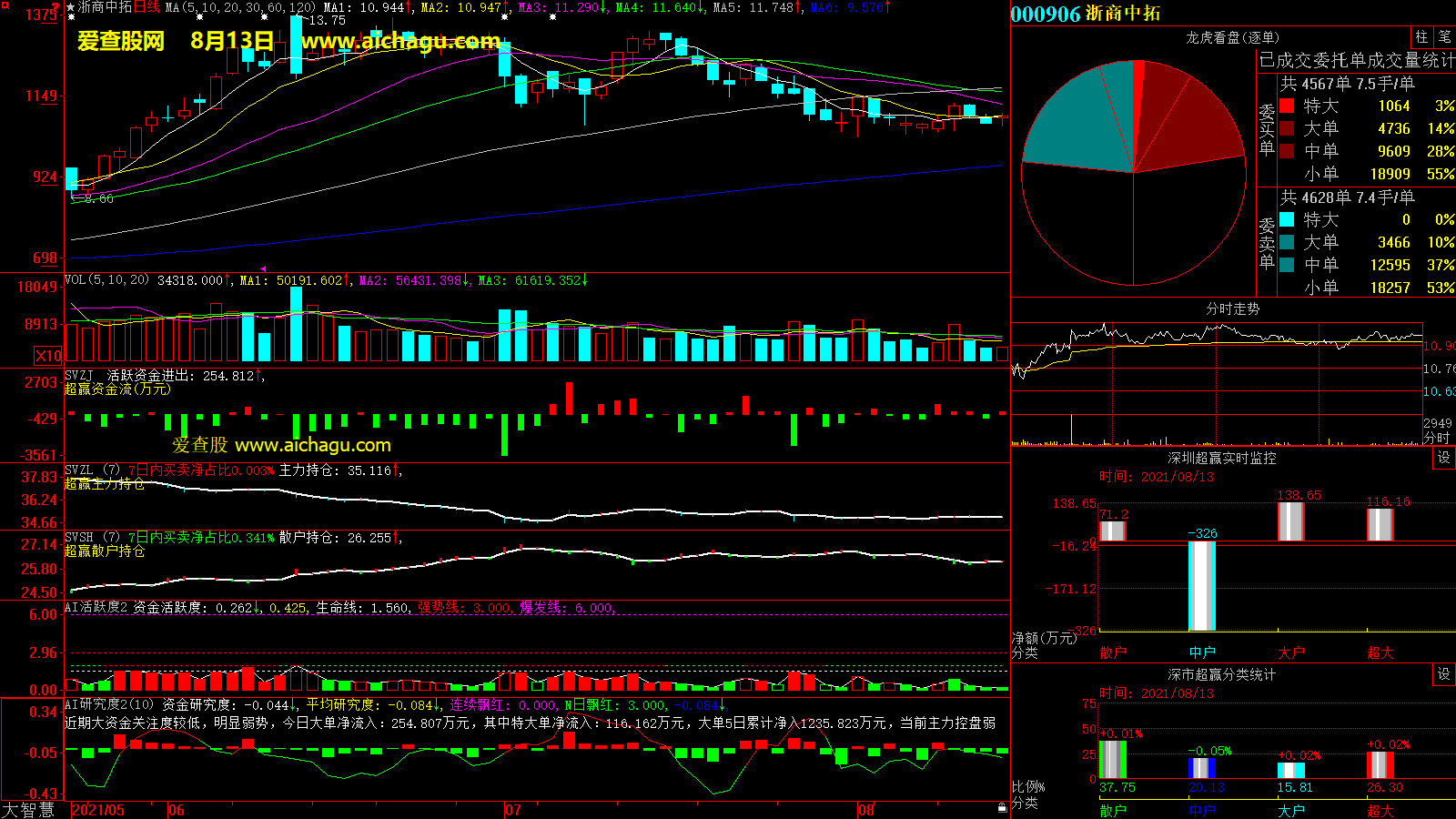Click the 笔 (tick) view button

(x=1444, y=37)
